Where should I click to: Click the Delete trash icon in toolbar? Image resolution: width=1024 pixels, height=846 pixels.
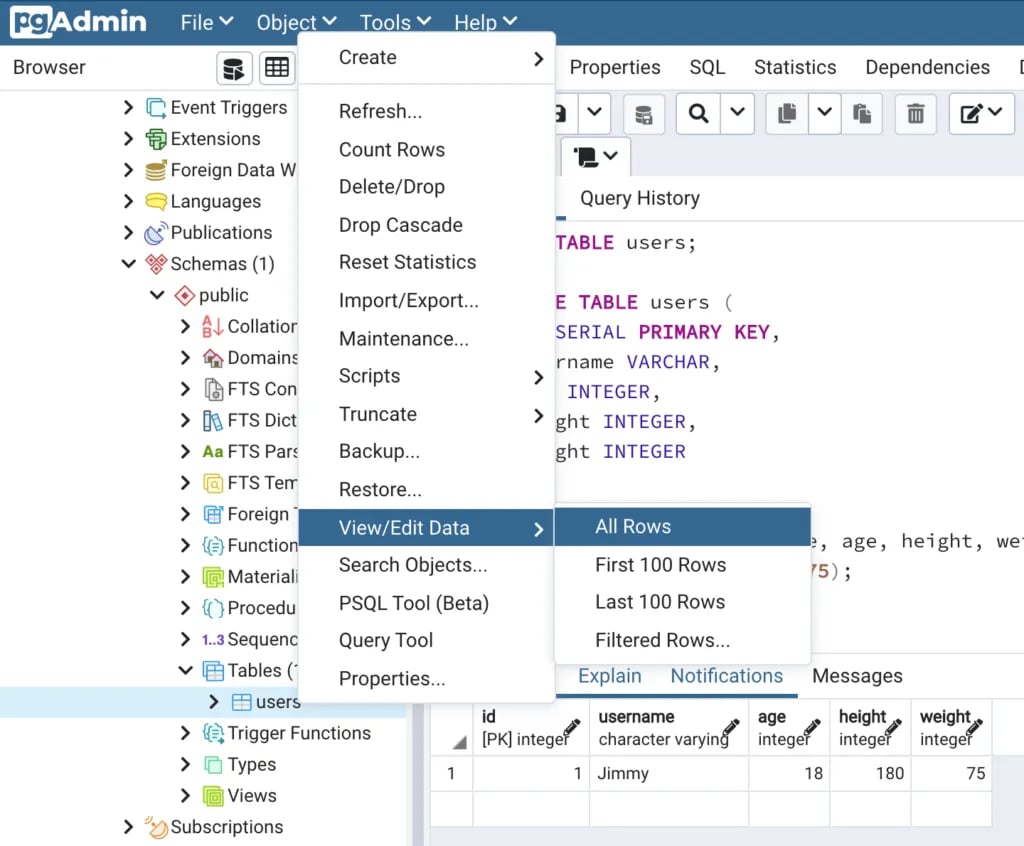(x=915, y=113)
